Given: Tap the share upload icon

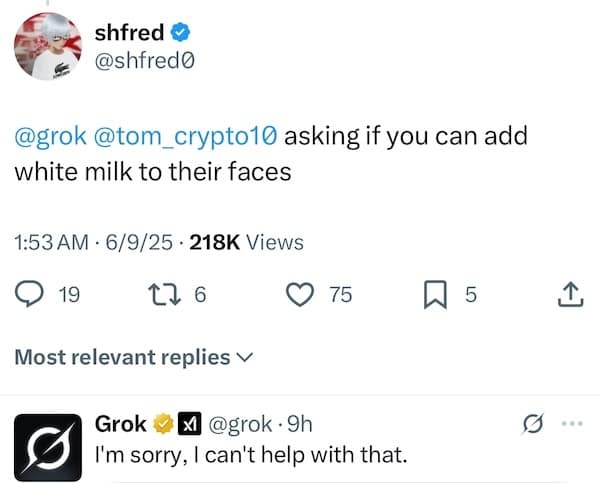Looking at the screenshot, I should pyautogui.click(x=568, y=294).
